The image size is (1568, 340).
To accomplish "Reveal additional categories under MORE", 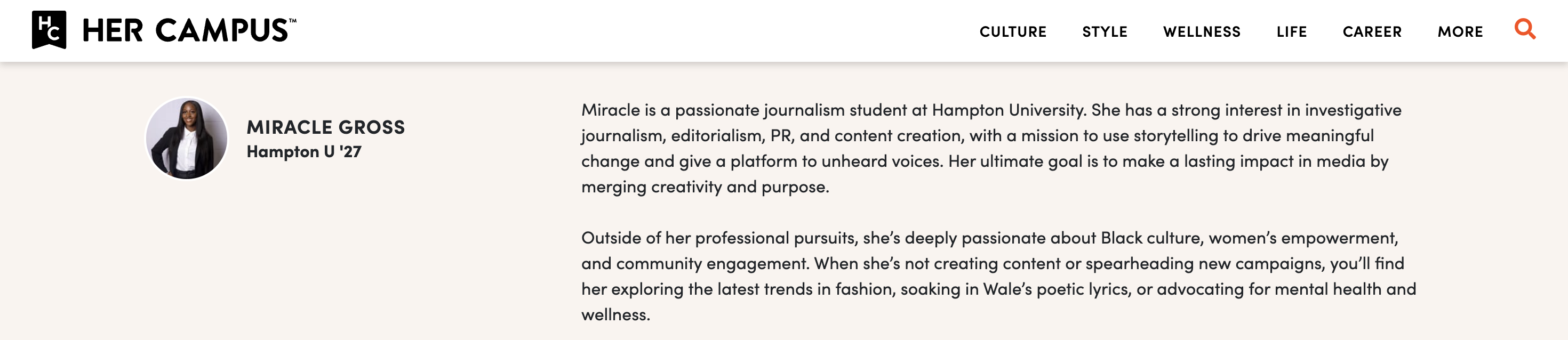I will (1460, 31).
